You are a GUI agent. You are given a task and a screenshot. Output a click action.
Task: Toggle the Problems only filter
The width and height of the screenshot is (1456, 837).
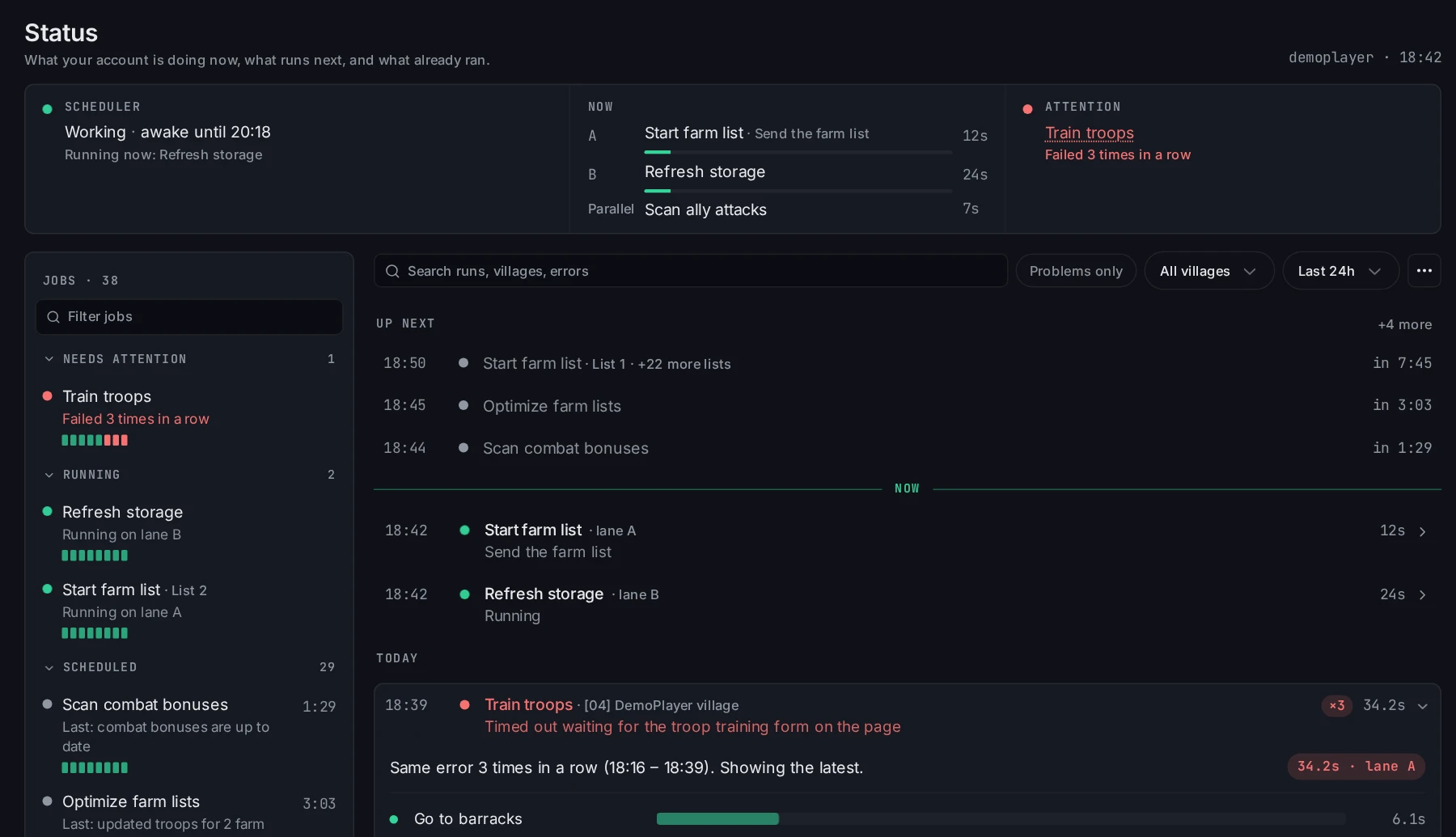[1076, 271]
